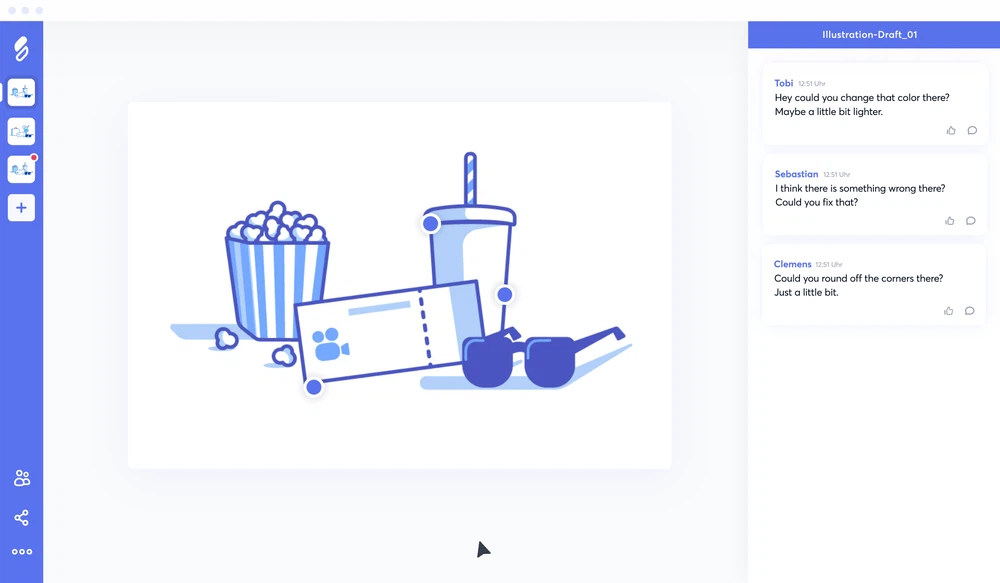
Task: Click the name Sebastian in the comments
Action: pos(796,173)
